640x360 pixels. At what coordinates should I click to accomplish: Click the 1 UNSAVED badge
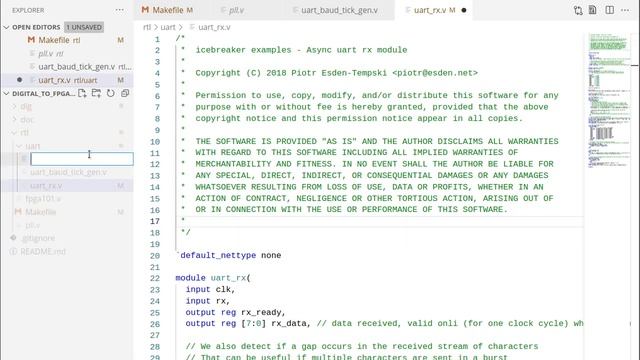[x=84, y=27]
